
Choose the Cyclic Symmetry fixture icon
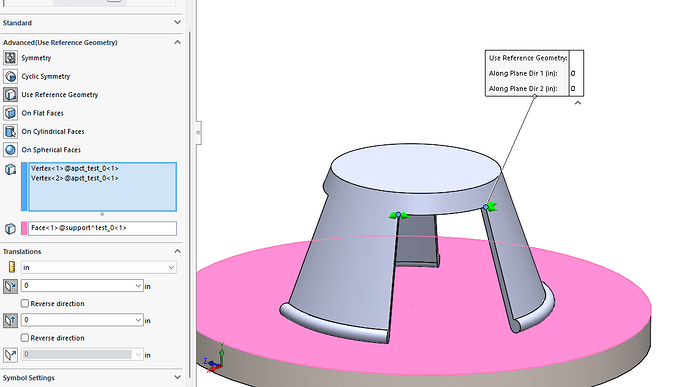coord(11,77)
